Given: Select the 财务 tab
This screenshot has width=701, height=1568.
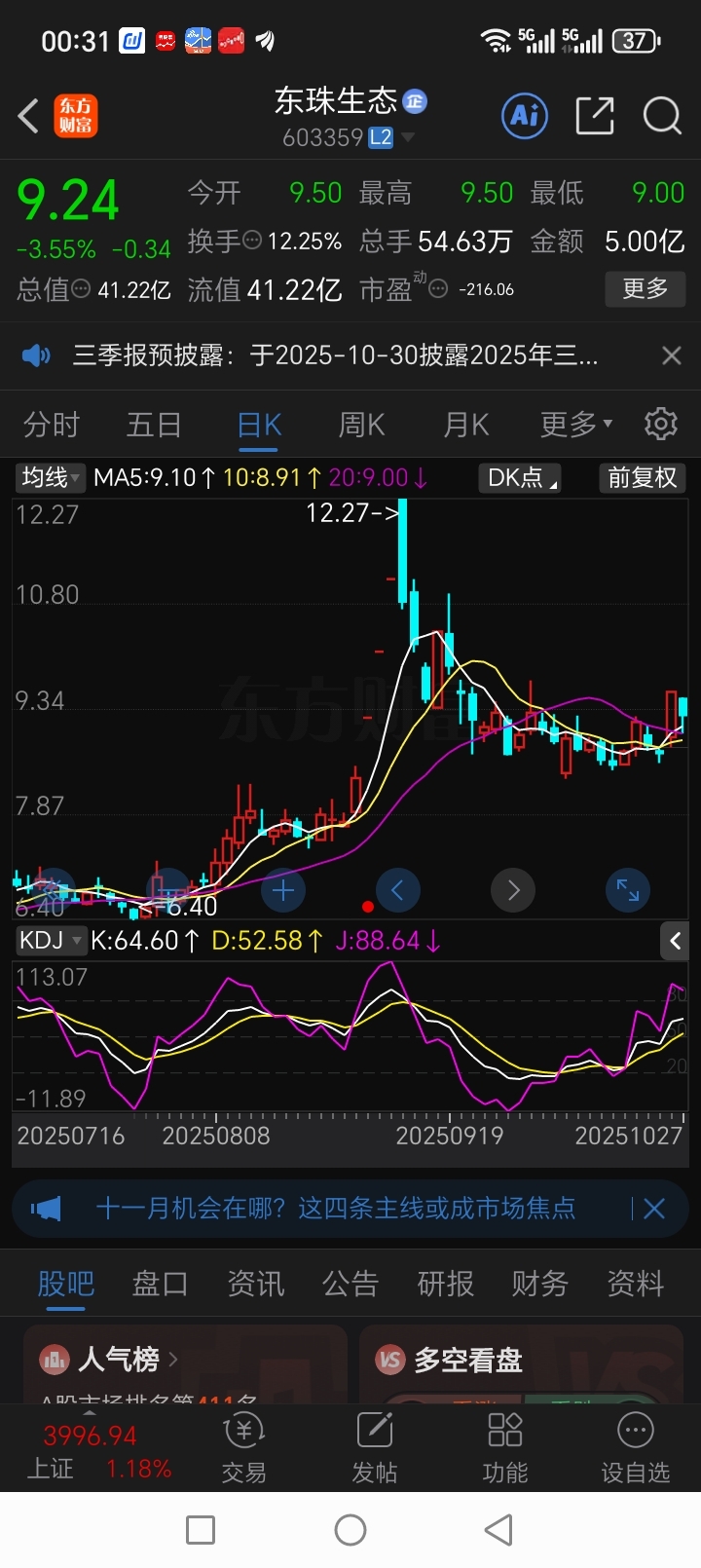Looking at the screenshot, I should [x=540, y=1284].
